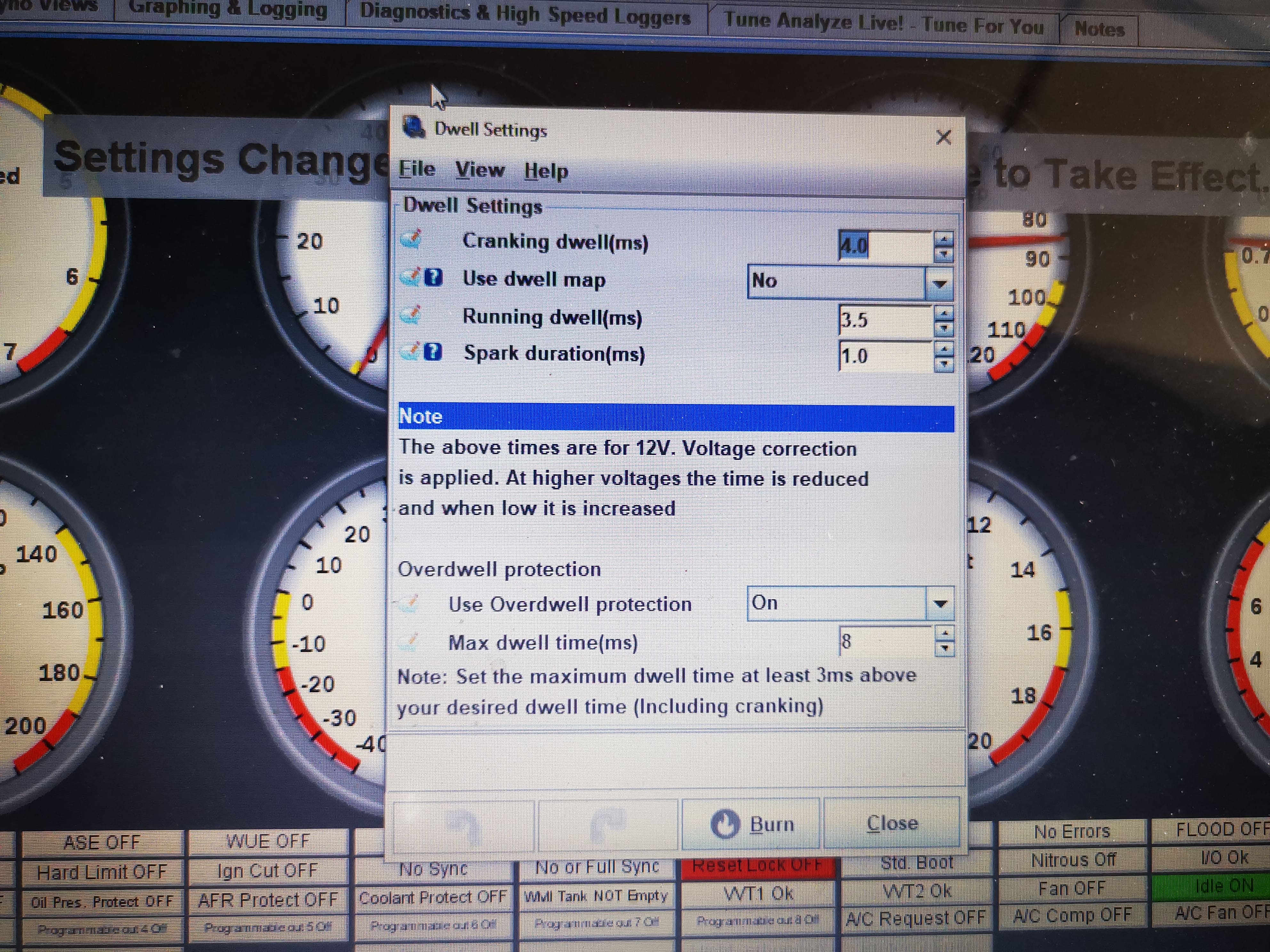Screen dimensions: 1270x952
Task: Click the Dwell Settings title bar app icon
Action: (x=414, y=127)
